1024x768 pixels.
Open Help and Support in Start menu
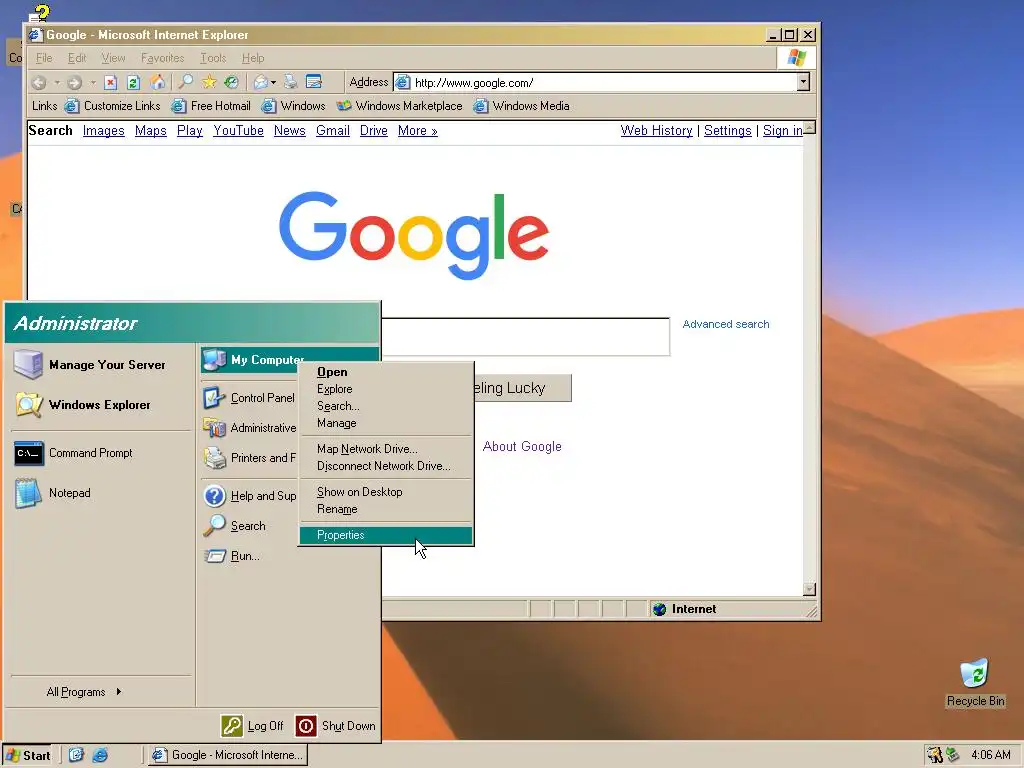(249, 496)
